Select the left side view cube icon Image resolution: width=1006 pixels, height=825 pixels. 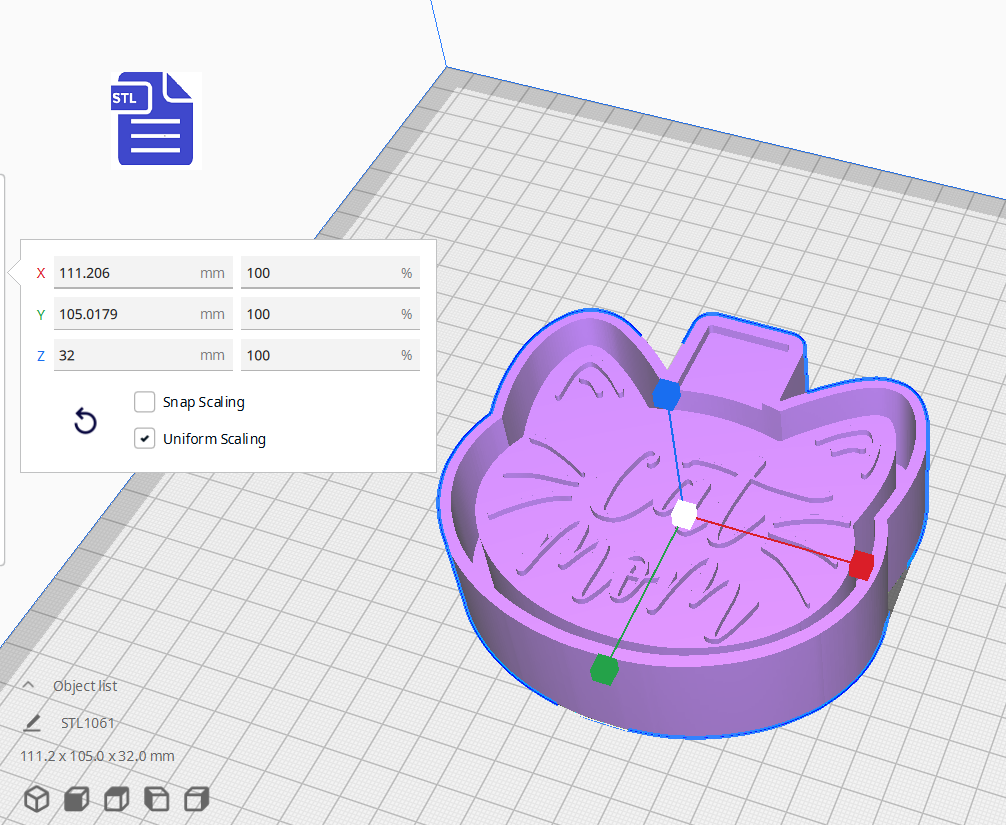pos(157,799)
